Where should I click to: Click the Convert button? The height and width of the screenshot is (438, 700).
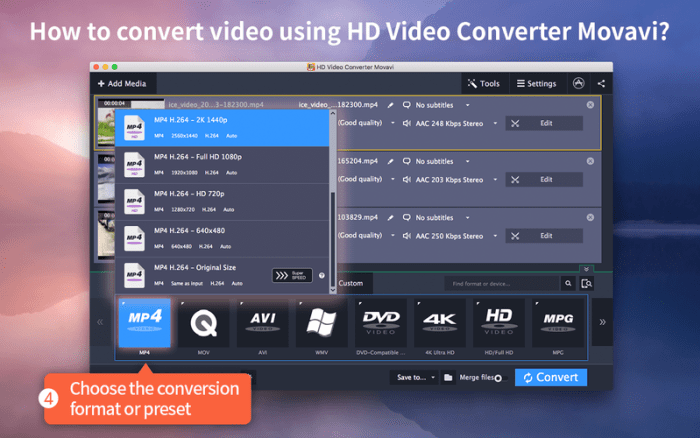pyautogui.click(x=551, y=377)
